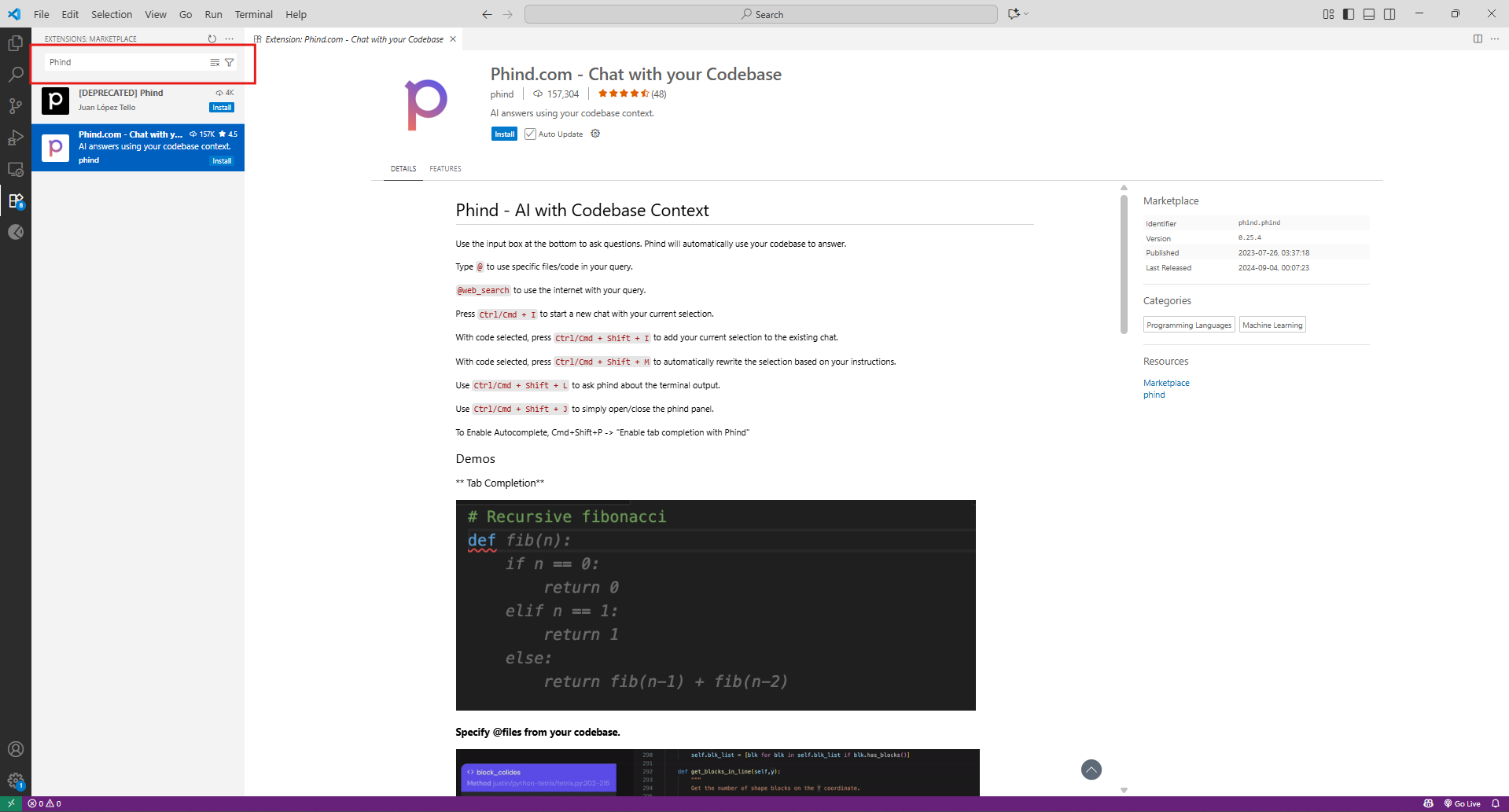Viewport: 1509px width, 812px height.
Task: Expand the Copilot chat dropdown arrow
Action: (x=1026, y=14)
